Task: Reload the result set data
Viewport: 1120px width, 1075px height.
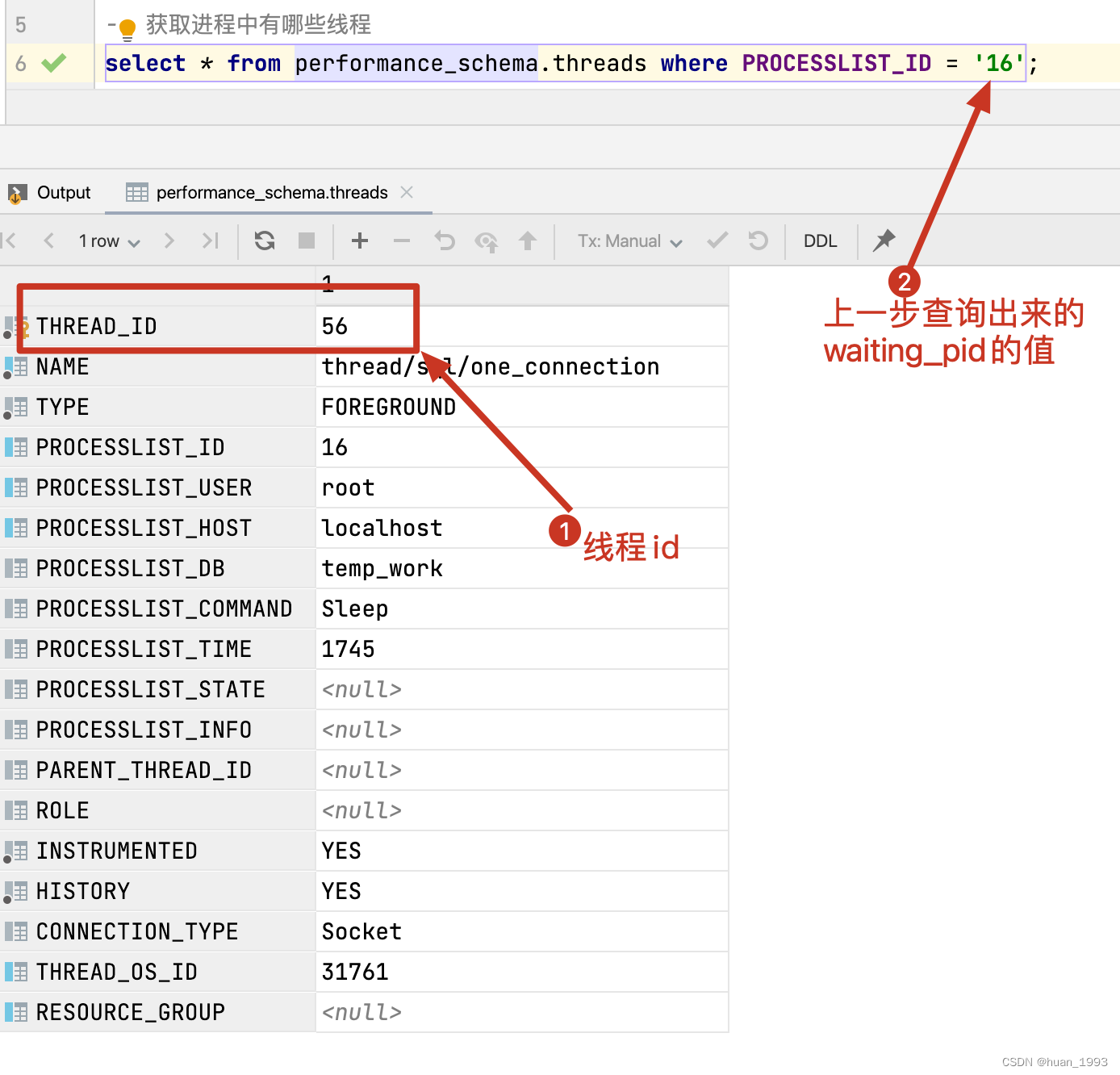Action: point(265,241)
